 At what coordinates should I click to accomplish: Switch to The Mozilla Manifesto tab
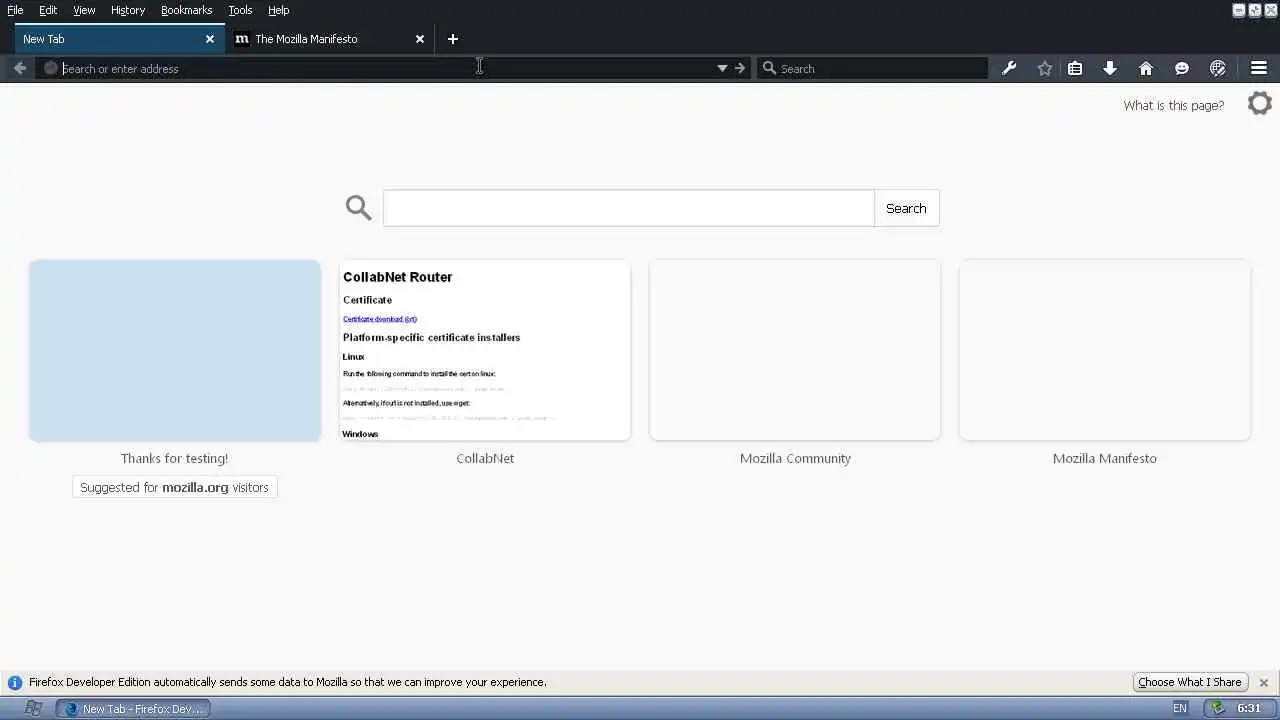tap(330, 39)
